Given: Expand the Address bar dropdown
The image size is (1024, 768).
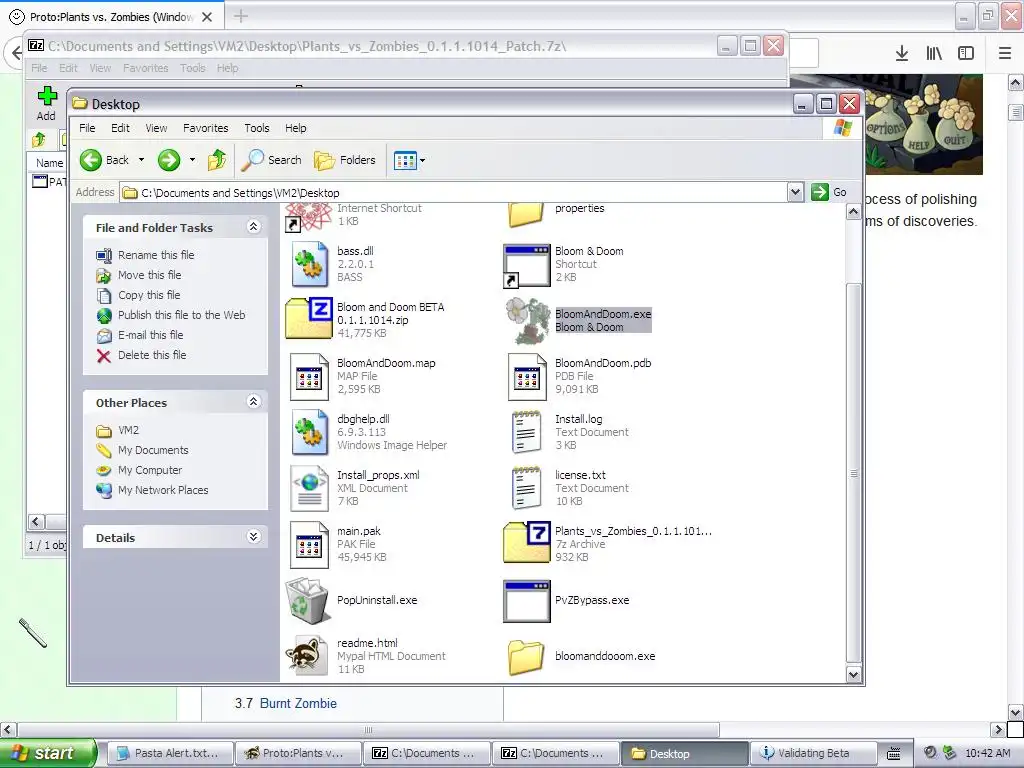Looking at the screenshot, I should coord(795,192).
